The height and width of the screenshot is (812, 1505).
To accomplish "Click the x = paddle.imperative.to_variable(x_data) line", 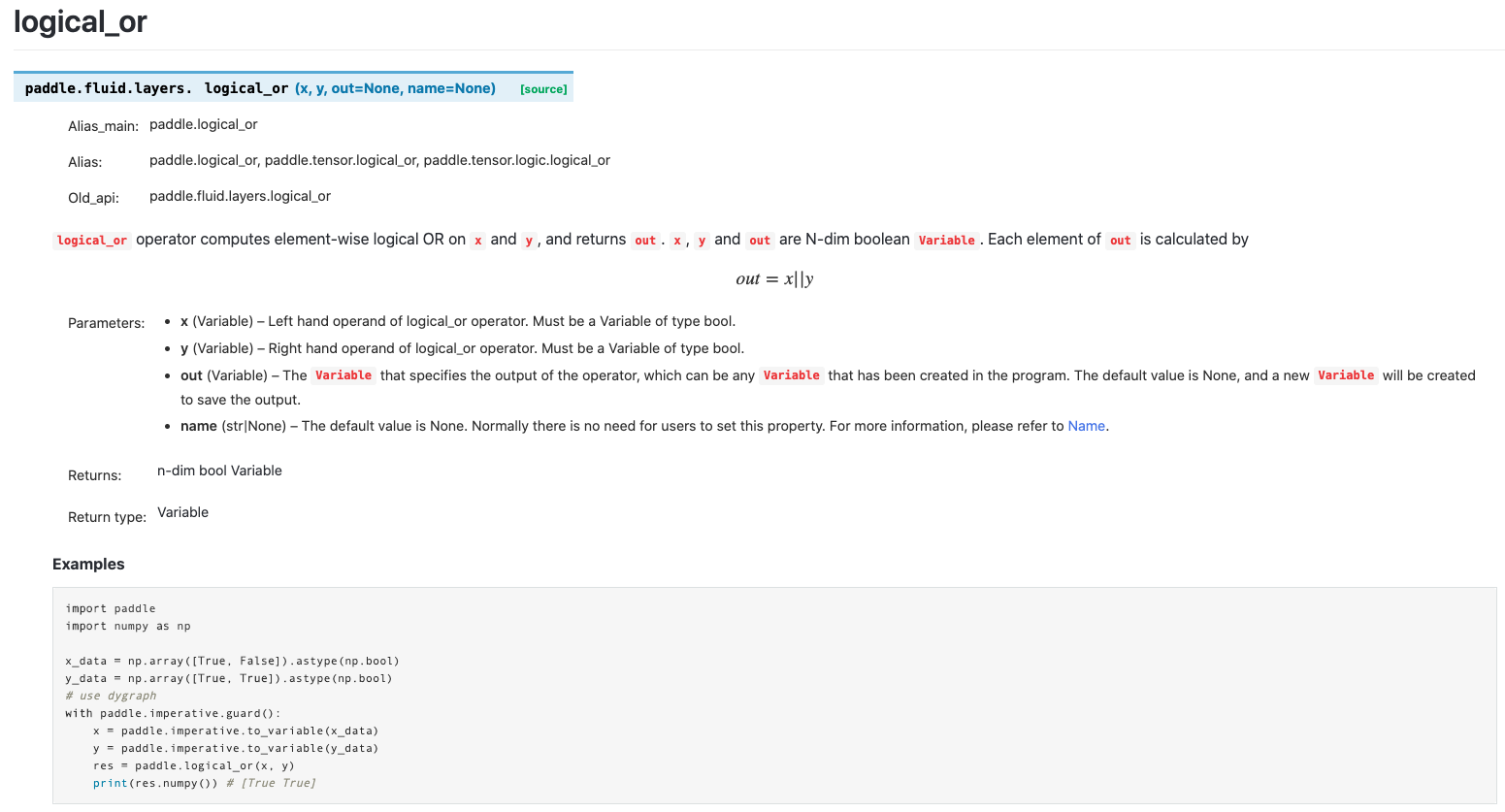I will point(236,731).
